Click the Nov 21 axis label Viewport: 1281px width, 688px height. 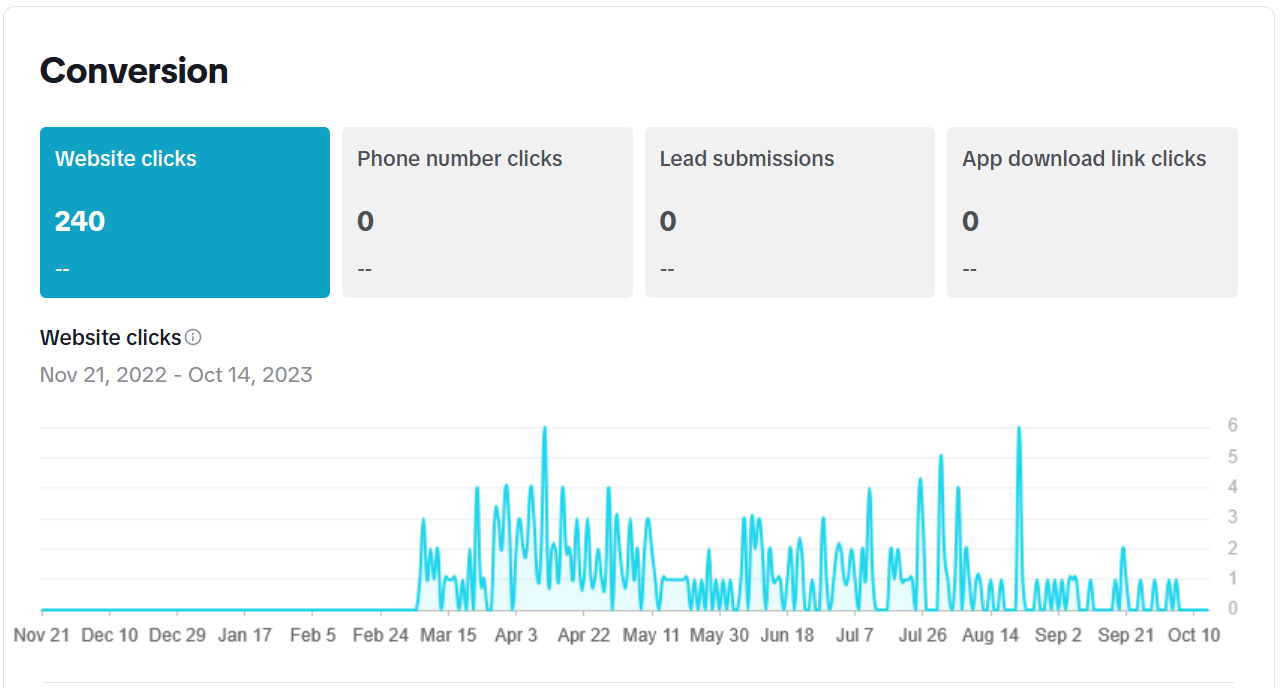(42, 634)
